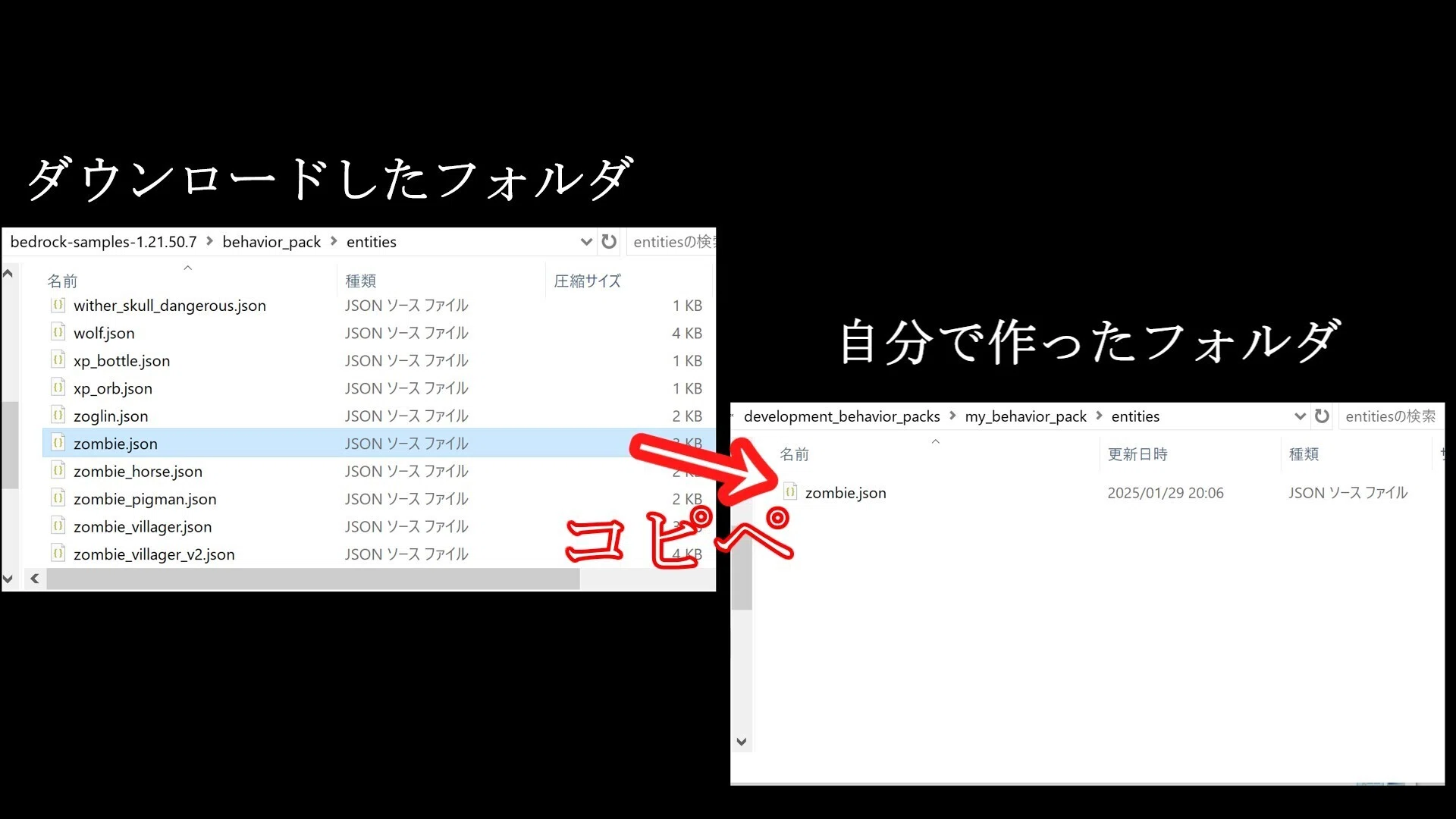Expand the chevron after development_behavior_packs breadcrumb
1456x819 pixels.
point(952,416)
